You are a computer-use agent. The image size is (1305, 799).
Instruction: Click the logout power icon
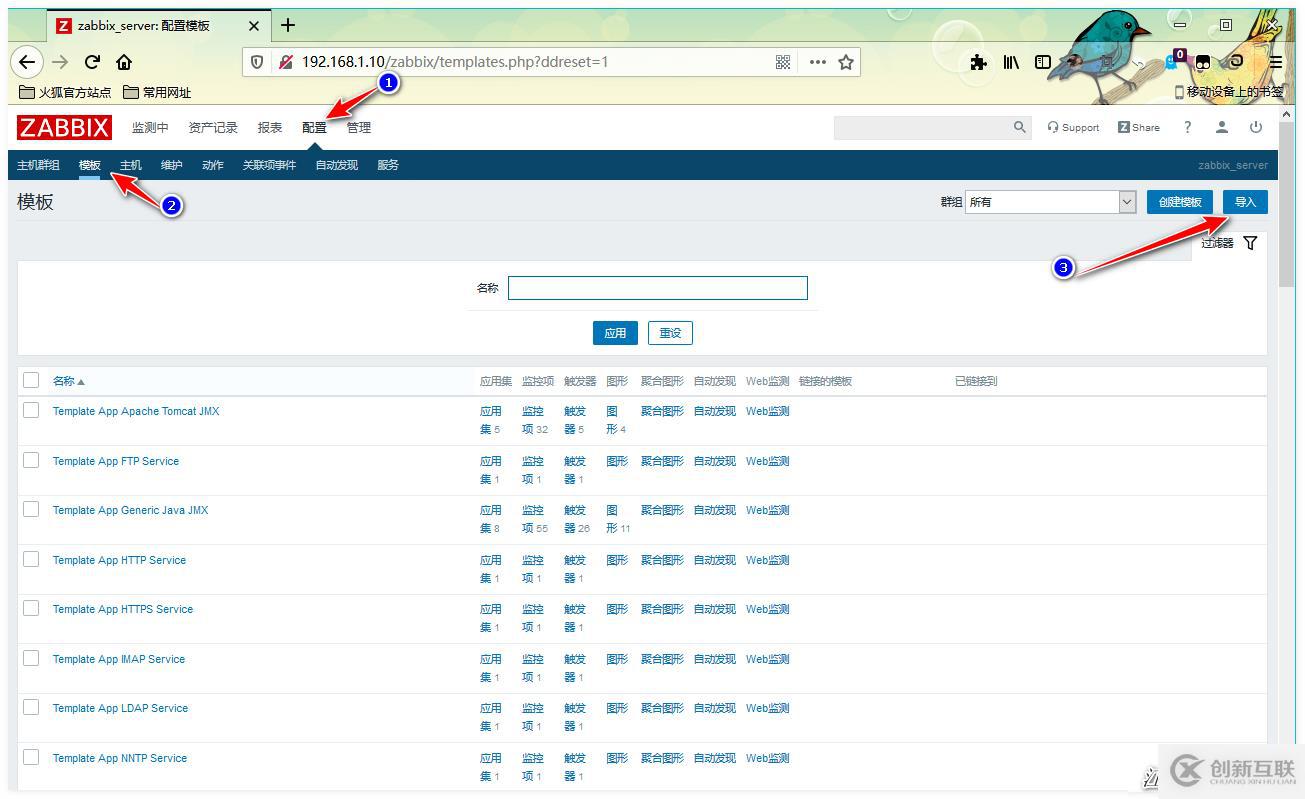1256,127
